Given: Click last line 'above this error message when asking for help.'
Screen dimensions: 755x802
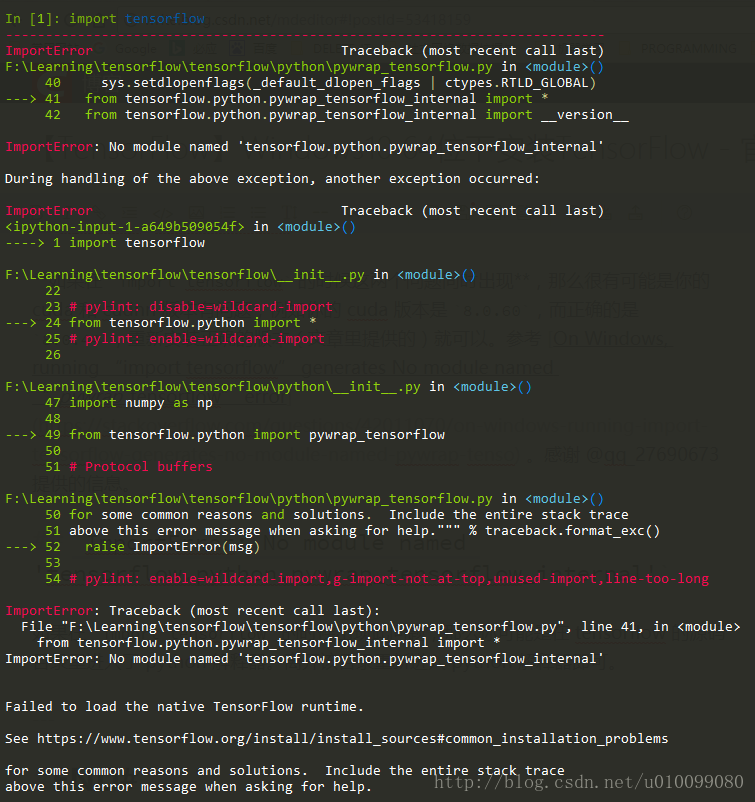Looking at the screenshot, I should tap(189, 787).
